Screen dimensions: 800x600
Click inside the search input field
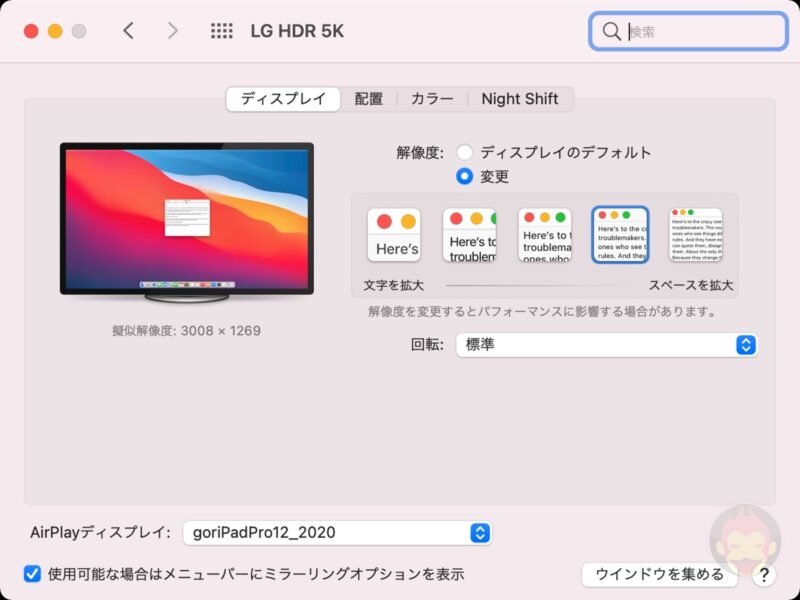pyautogui.click(x=690, y=31)
